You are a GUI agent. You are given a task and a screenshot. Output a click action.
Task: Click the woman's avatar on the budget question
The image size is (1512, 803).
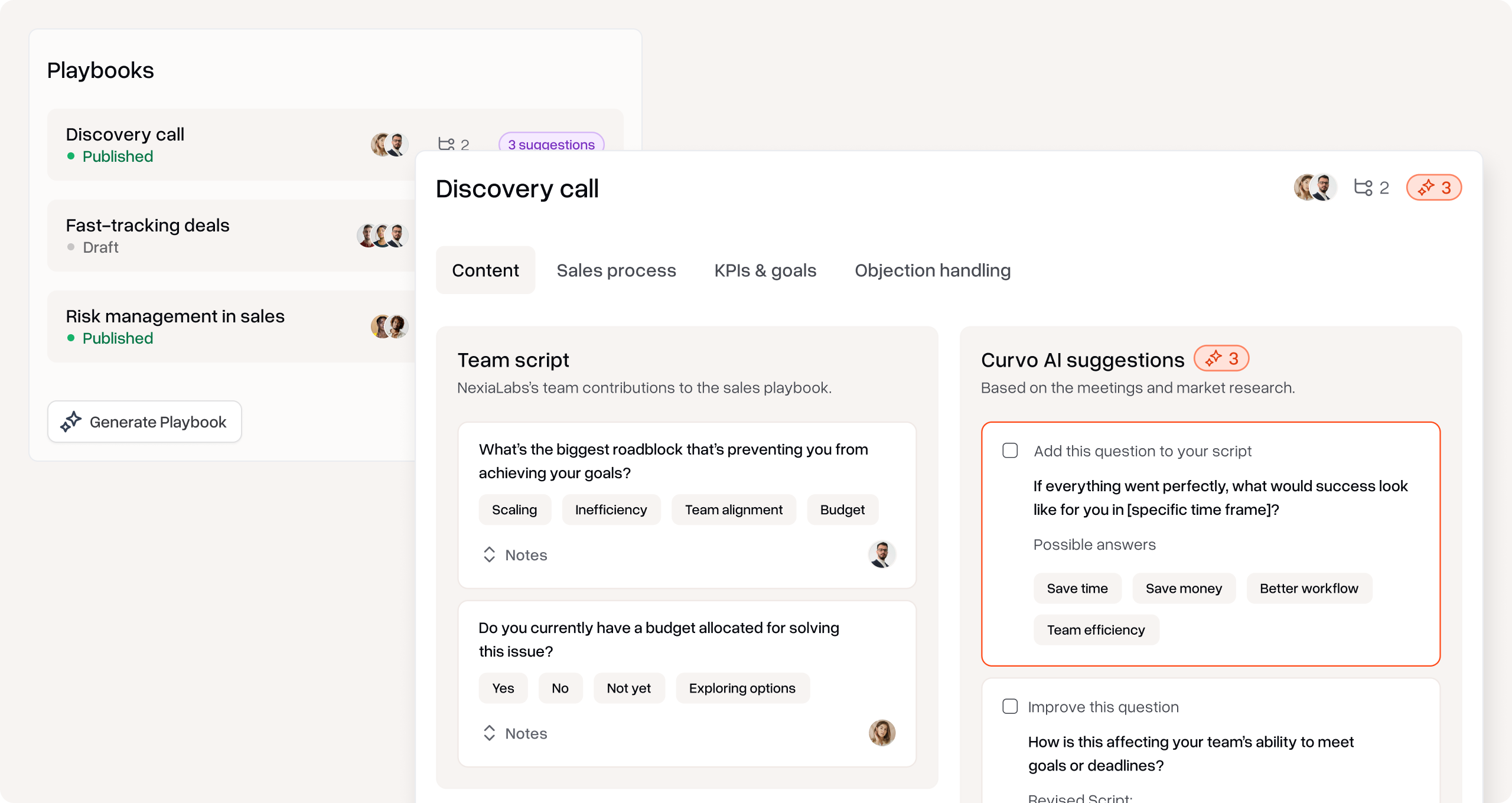click(882, 733)
